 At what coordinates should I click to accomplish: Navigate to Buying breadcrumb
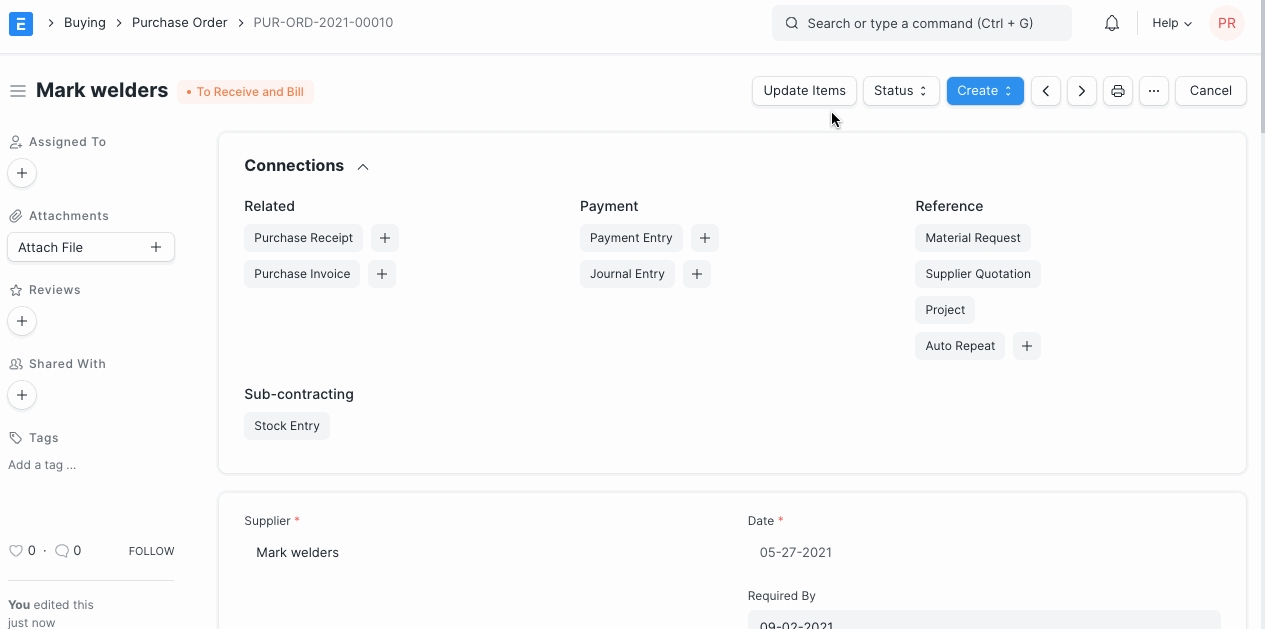85,23
